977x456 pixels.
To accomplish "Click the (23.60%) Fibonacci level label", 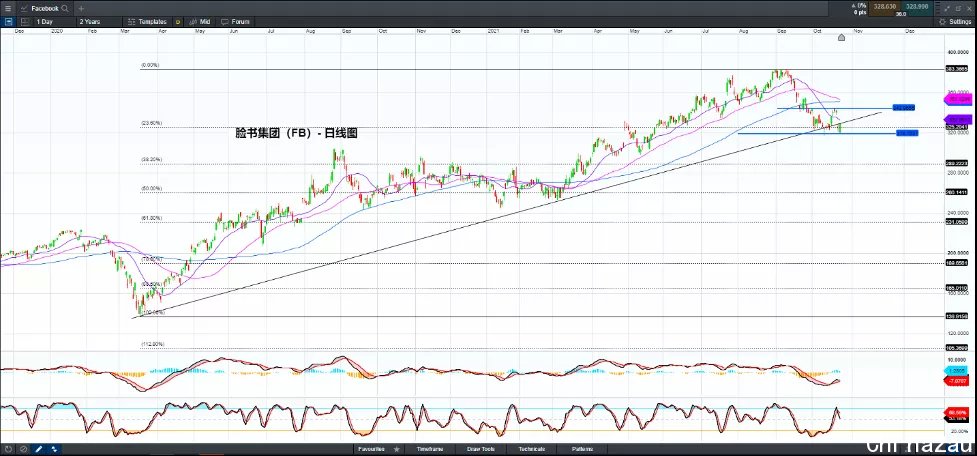I will tap(151, 123).
